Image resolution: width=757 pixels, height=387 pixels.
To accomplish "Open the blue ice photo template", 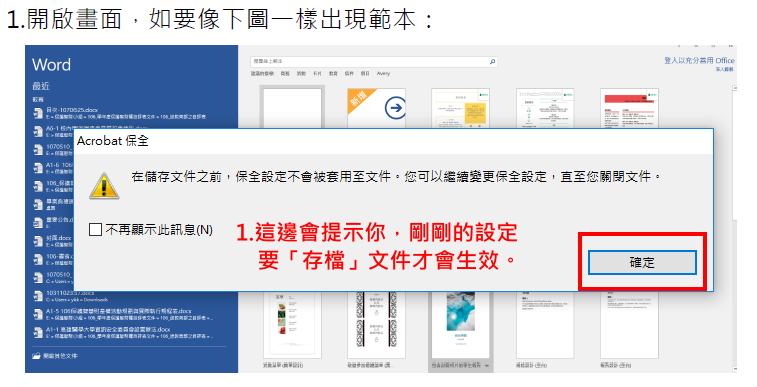I will coord(460,324).
